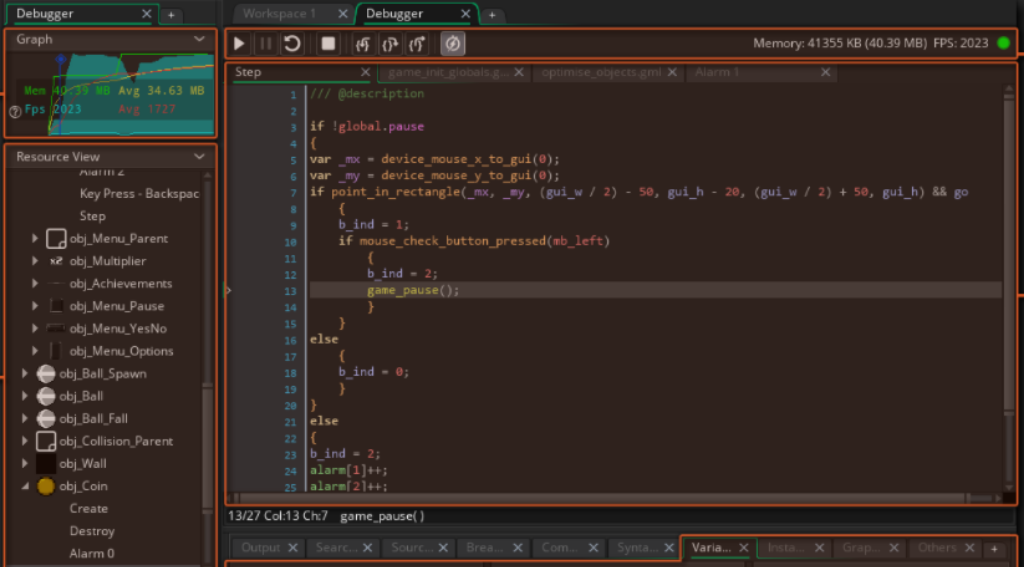
Task: Click the Pause debugger button
Action: point(265,44)
